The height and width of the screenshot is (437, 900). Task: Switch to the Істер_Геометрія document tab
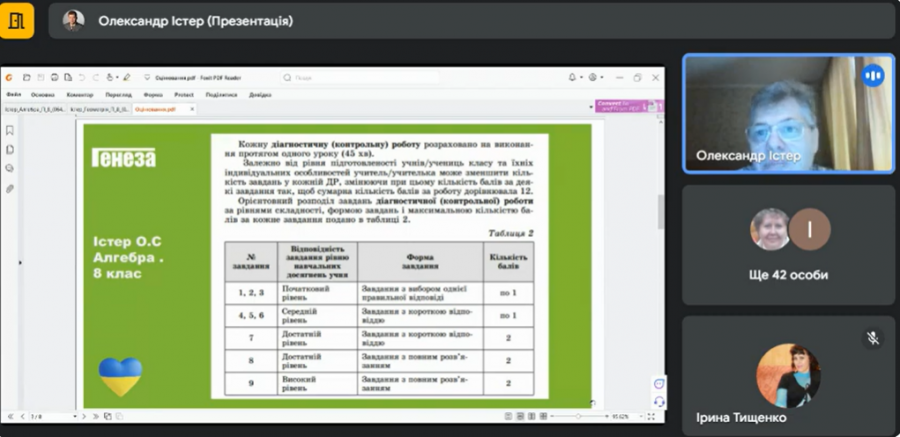click(99, 109)
